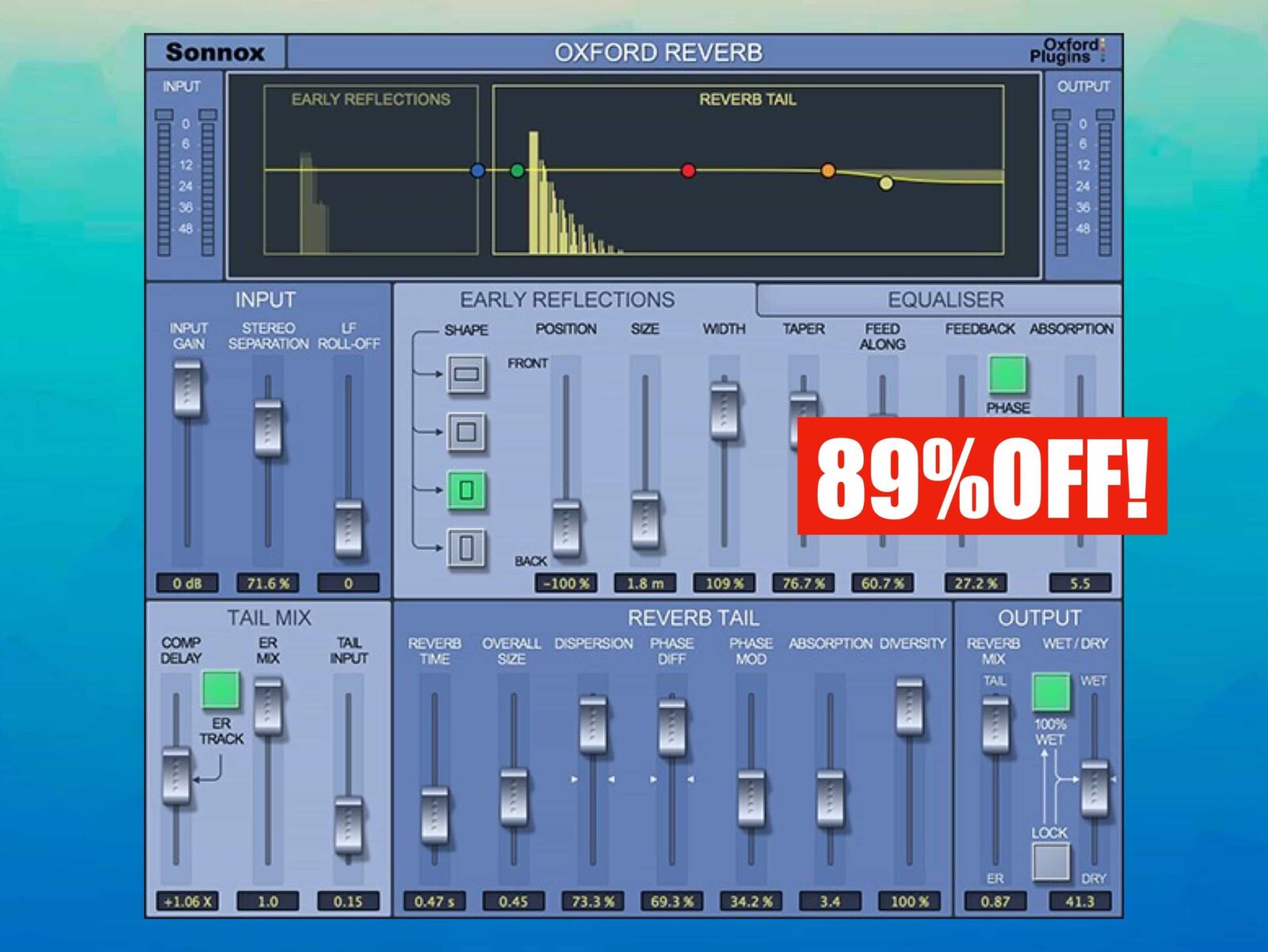This screenshot has height=952, width=1268.
Task: Toggle the 100% Wet button
Action: [1051, 692]
